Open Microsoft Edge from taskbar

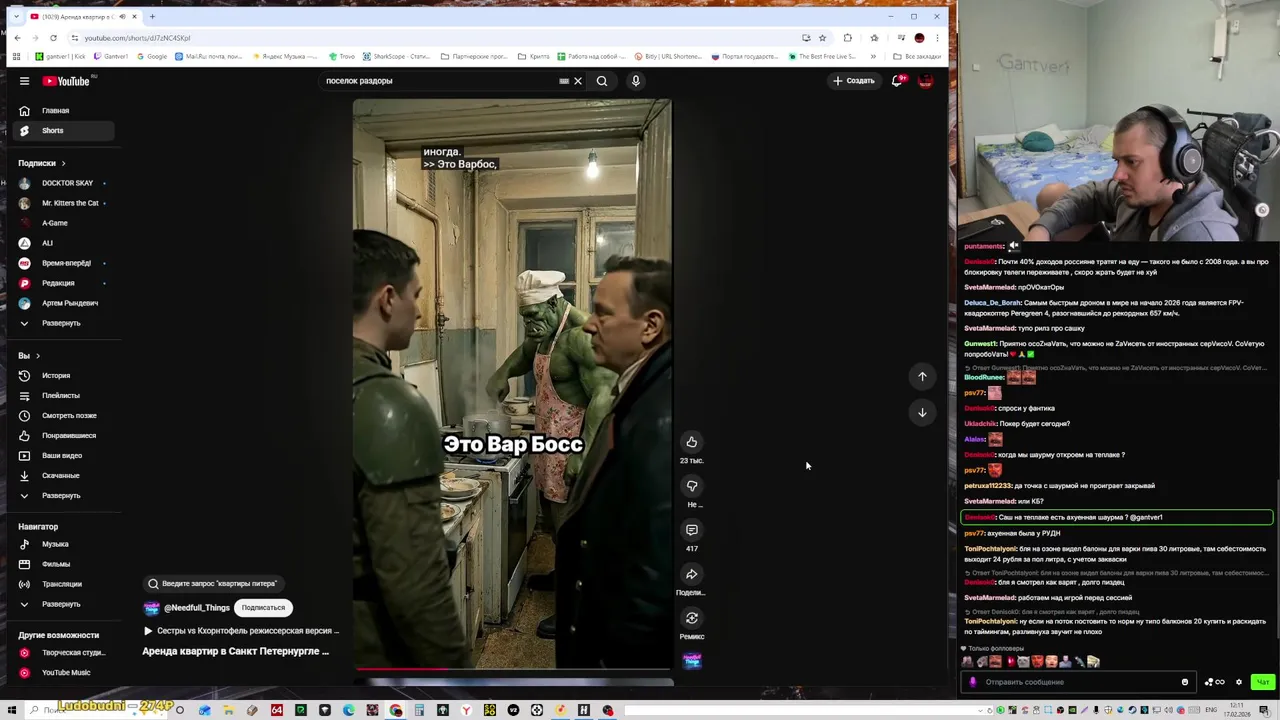348,710
